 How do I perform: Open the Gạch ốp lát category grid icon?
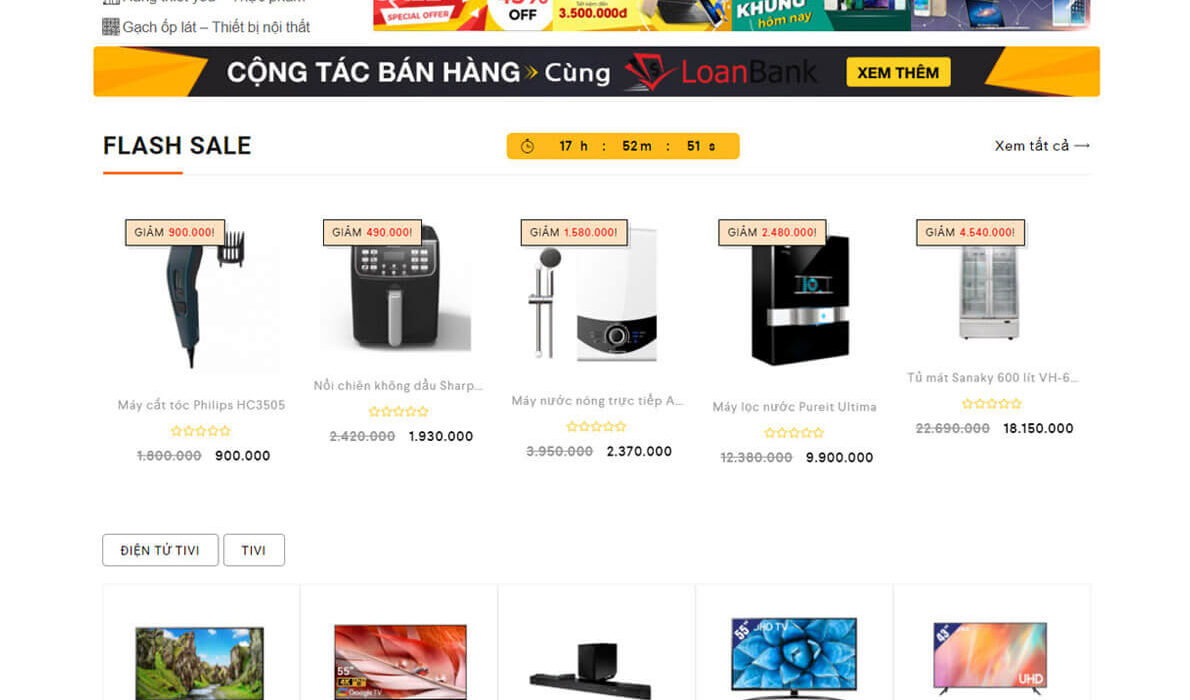(111, 27)
